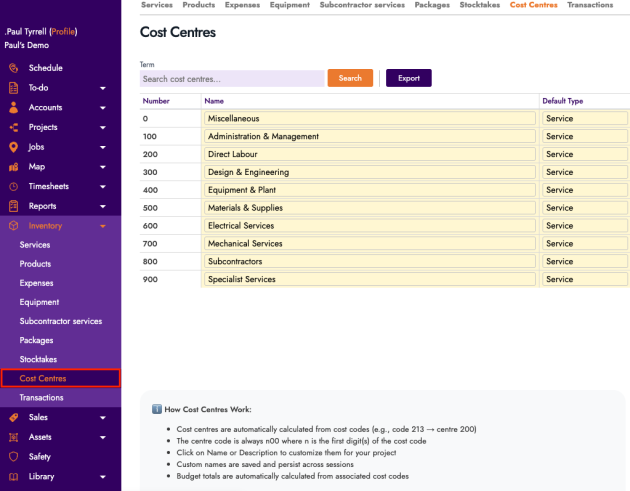Click the Safety shield icon
Image resolution: width=630 pixels, height=491 pixels.
tap(13, 457)
